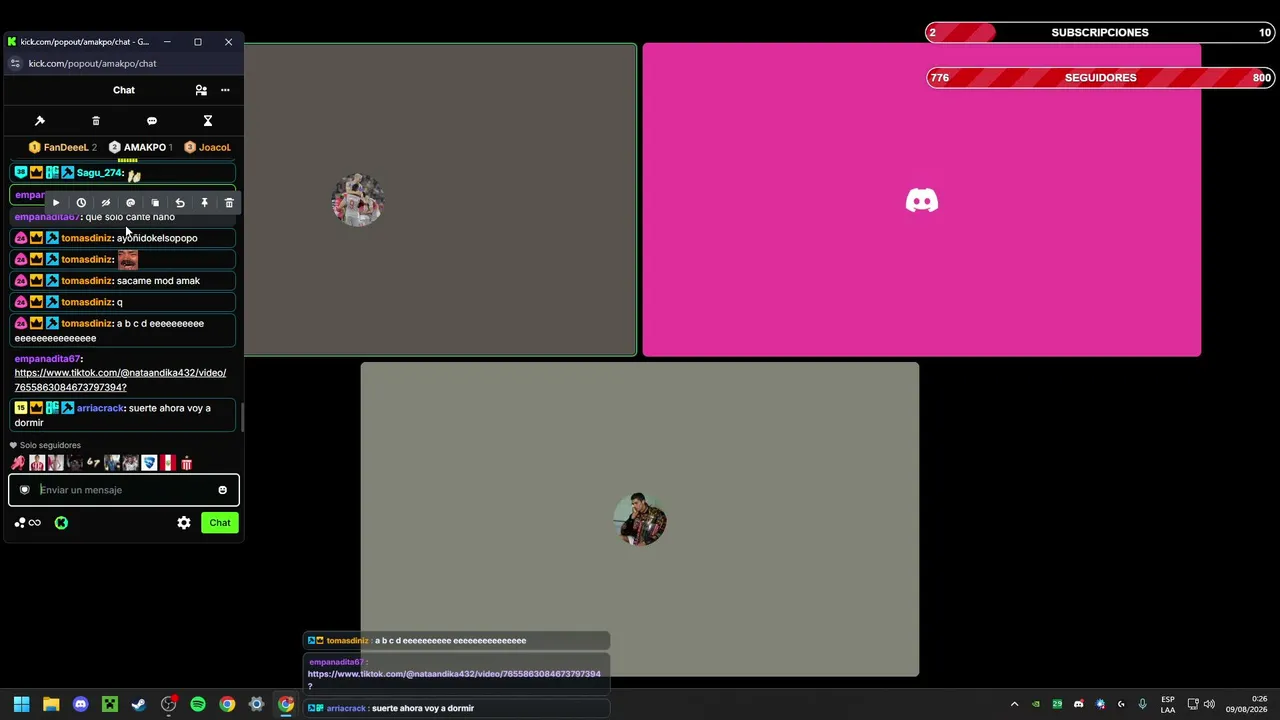The width and height of the screenshot is (1280, 720).
Task: Open chat settings gear icon
Action: click(184, 523)
